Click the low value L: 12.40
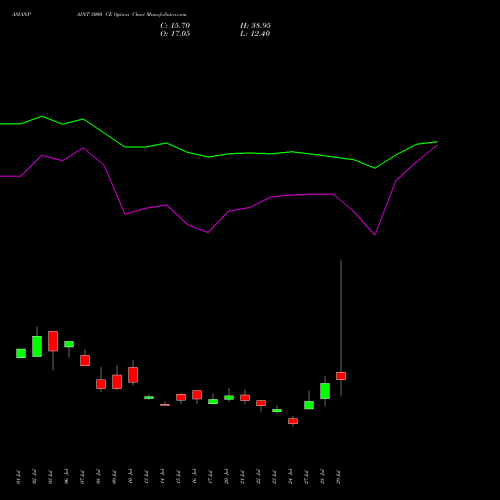This screenshot has width=500, height=500. pos(255,34)
